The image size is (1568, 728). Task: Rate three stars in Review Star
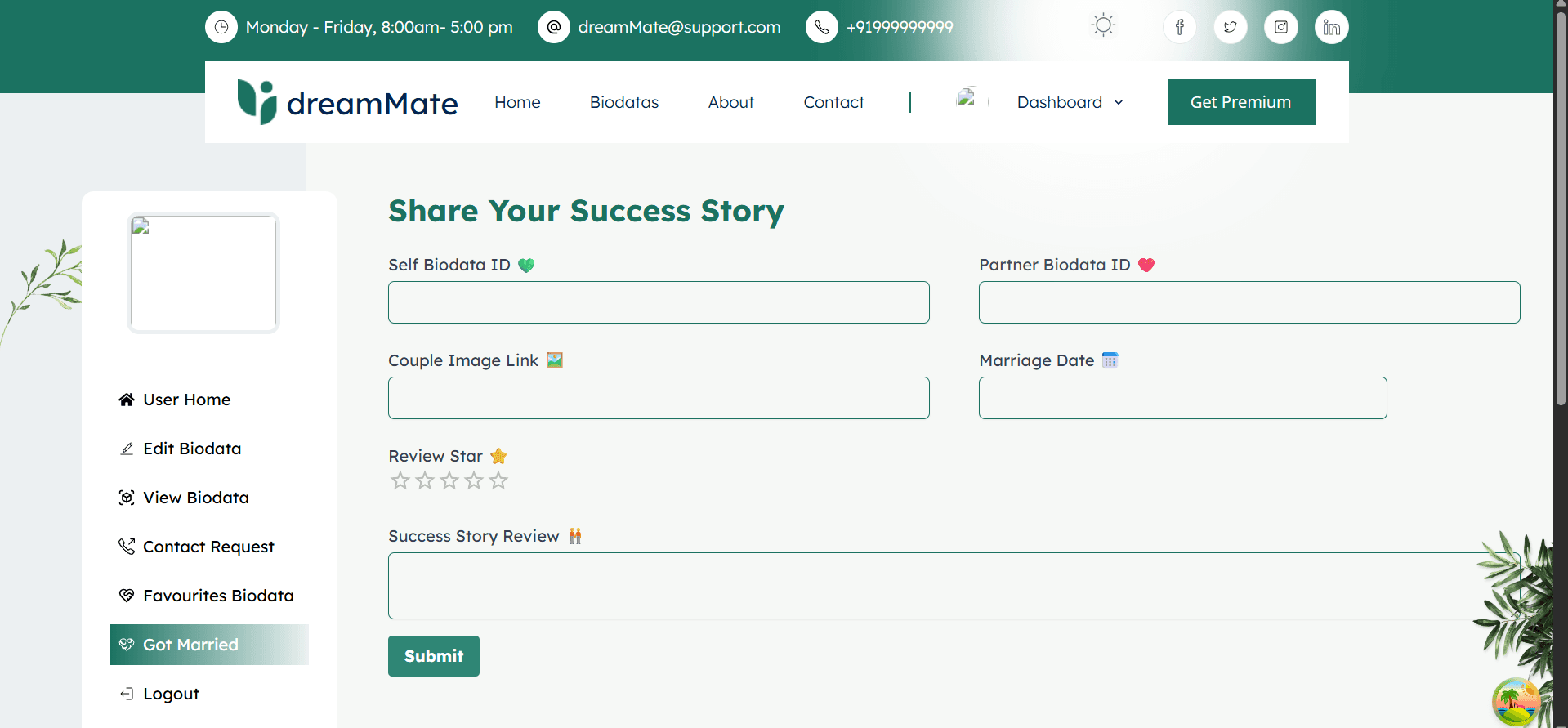coord(449,480)
